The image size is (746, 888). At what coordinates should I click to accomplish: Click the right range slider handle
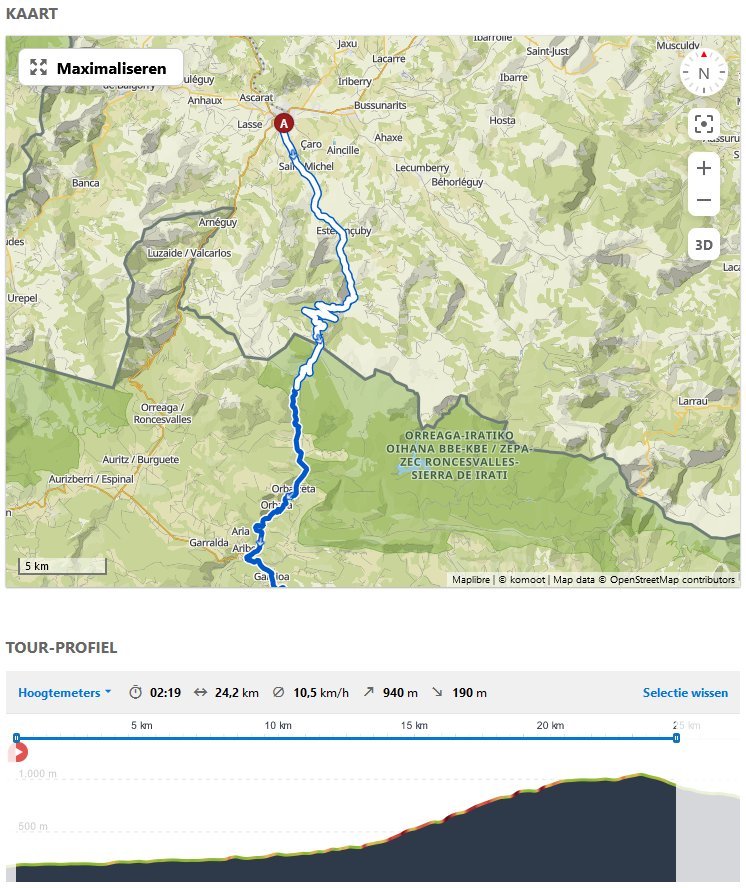[x=676, y=738]
